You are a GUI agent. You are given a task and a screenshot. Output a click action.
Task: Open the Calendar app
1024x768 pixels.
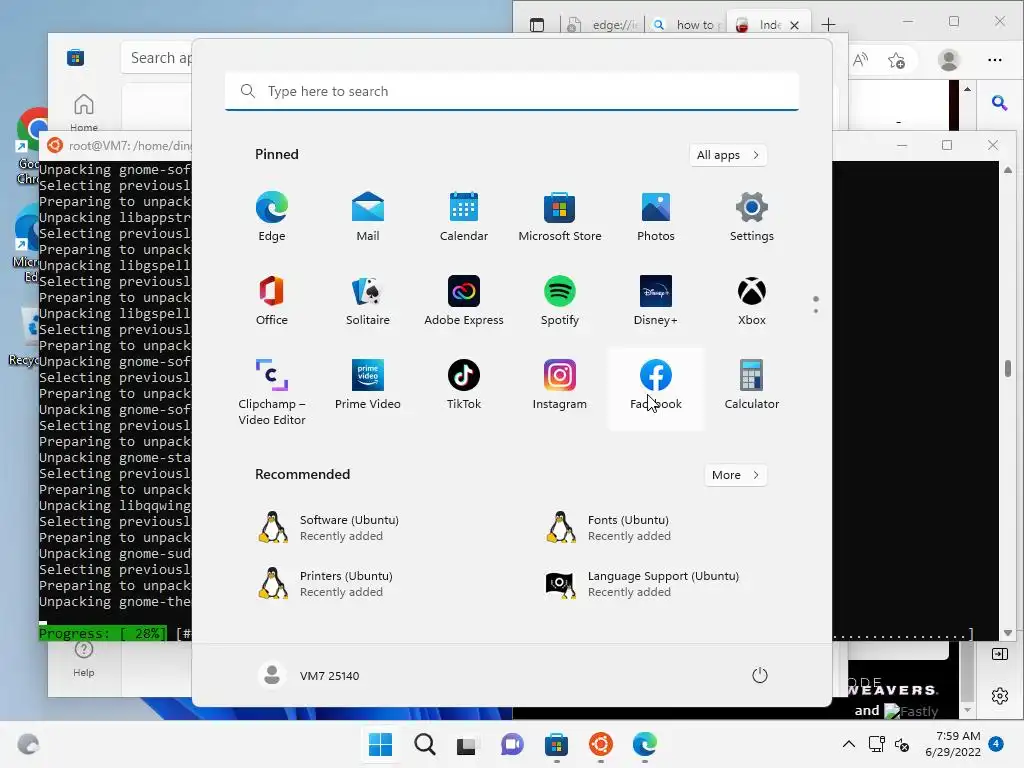click(x=464, y=217)
